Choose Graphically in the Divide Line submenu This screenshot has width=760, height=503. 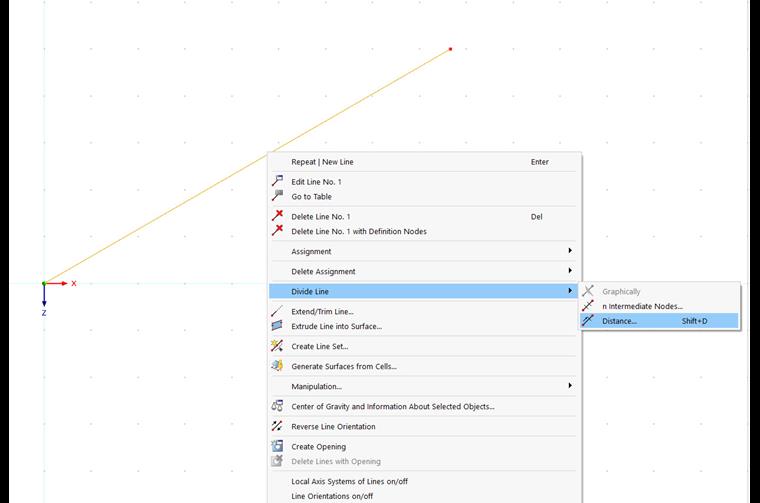click(x=660, y=291)
